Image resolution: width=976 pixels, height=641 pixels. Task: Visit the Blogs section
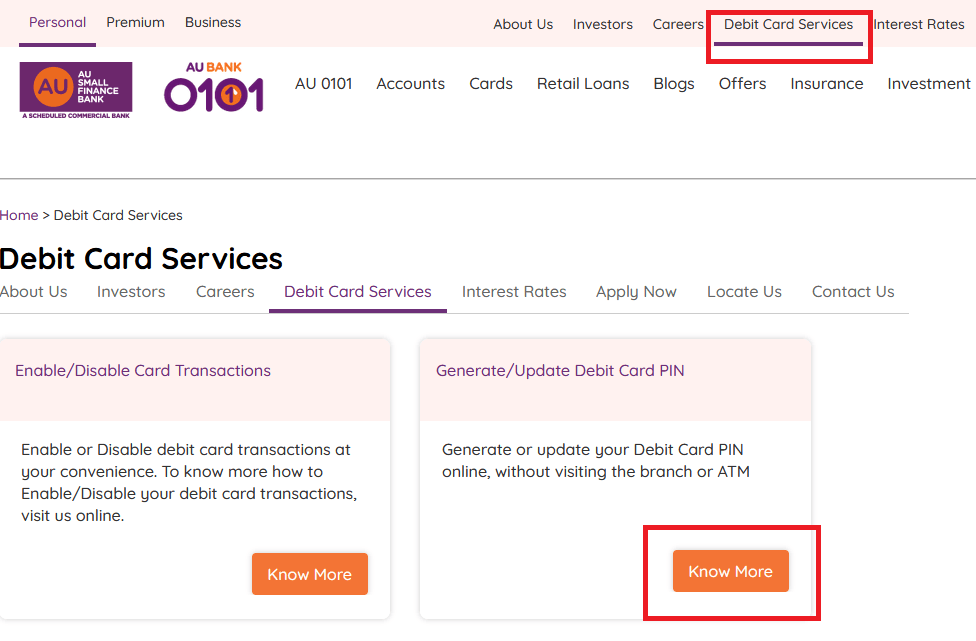pos(674,84)
